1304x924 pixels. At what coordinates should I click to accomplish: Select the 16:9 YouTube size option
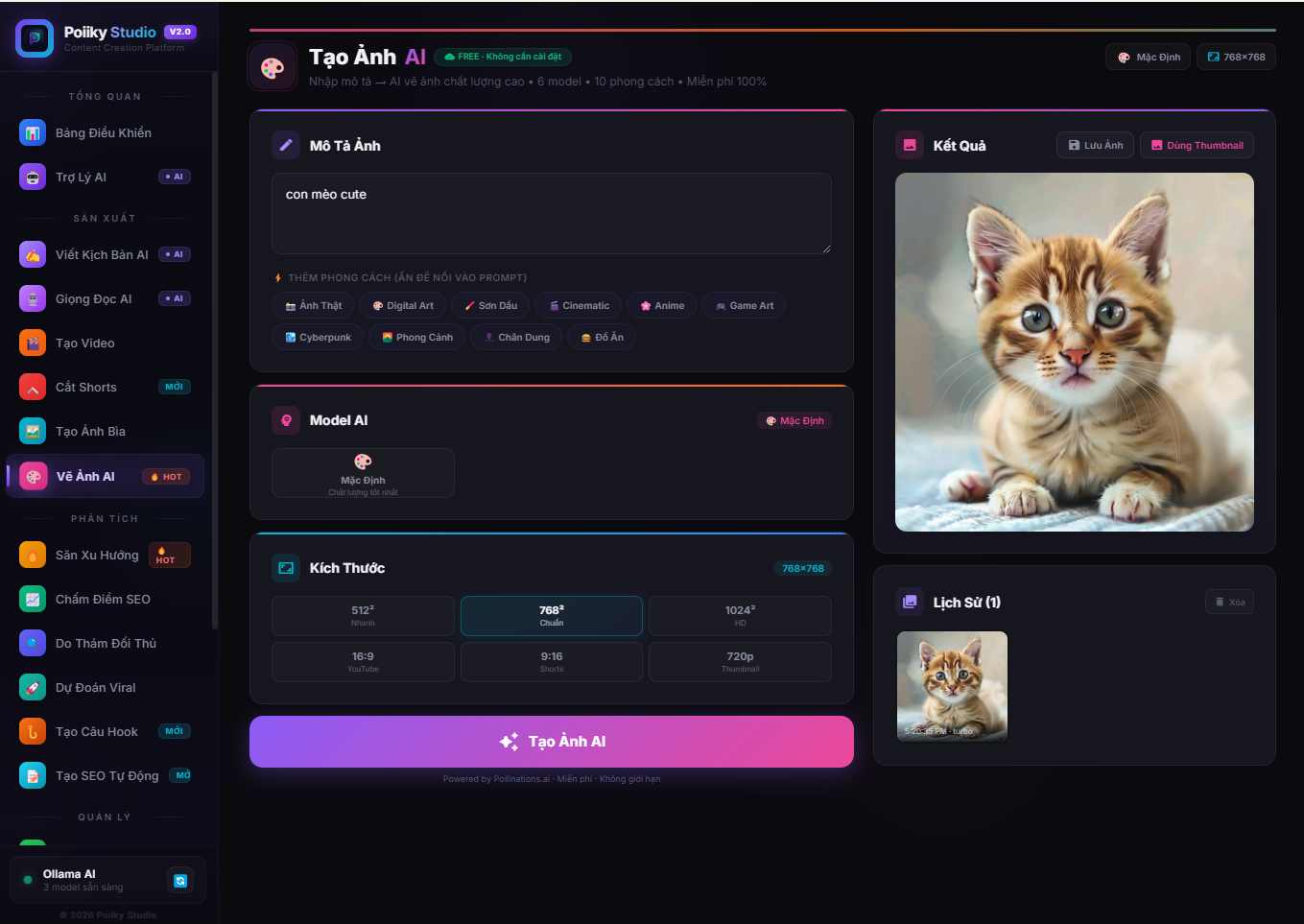pyautogui.click(x=363, y=662)
